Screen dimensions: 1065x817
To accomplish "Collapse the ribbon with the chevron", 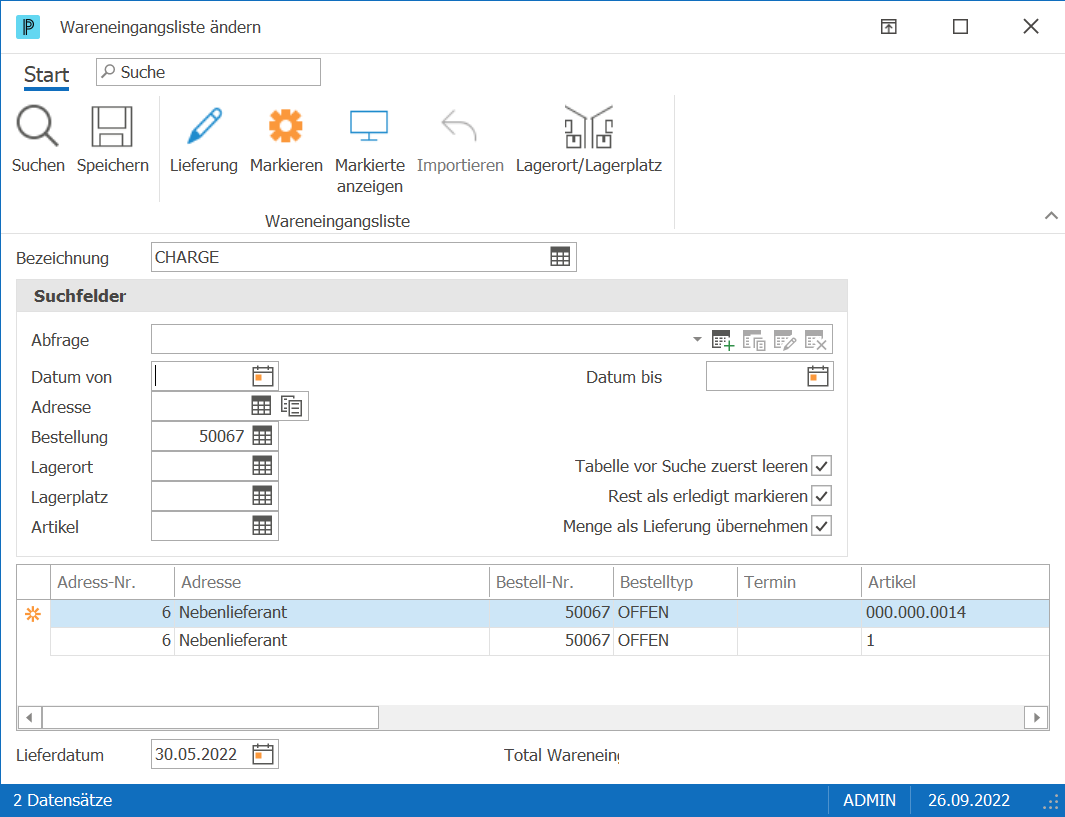I will click(x=1051, y=216).
